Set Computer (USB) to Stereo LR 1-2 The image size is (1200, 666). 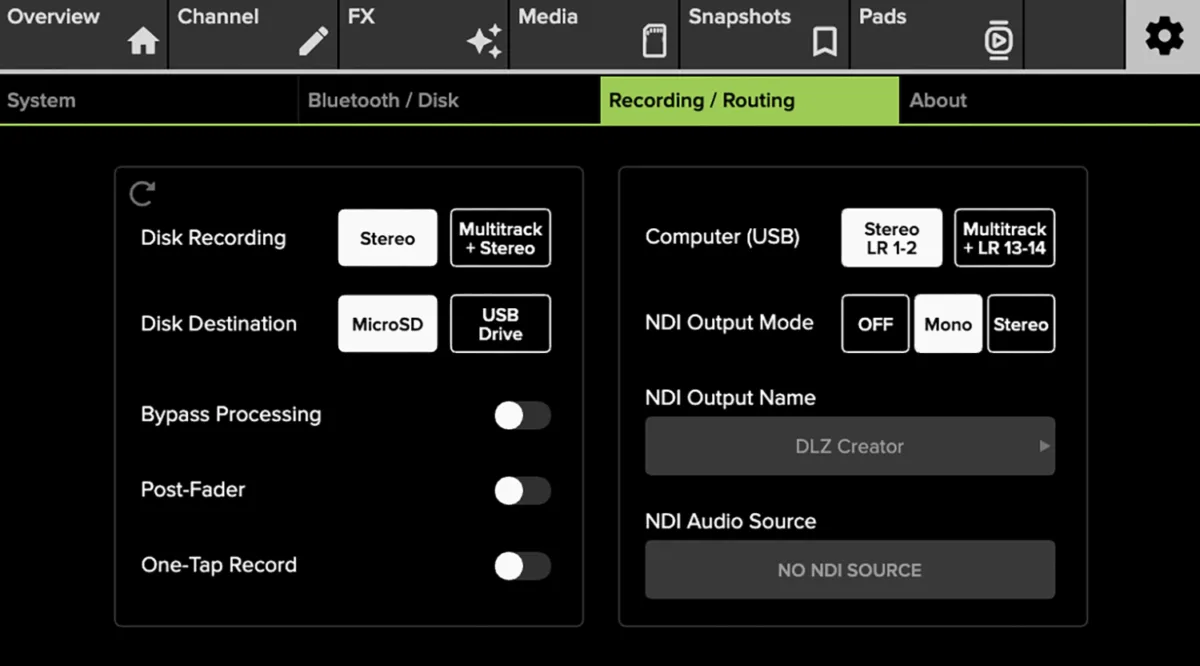point(892,238)
